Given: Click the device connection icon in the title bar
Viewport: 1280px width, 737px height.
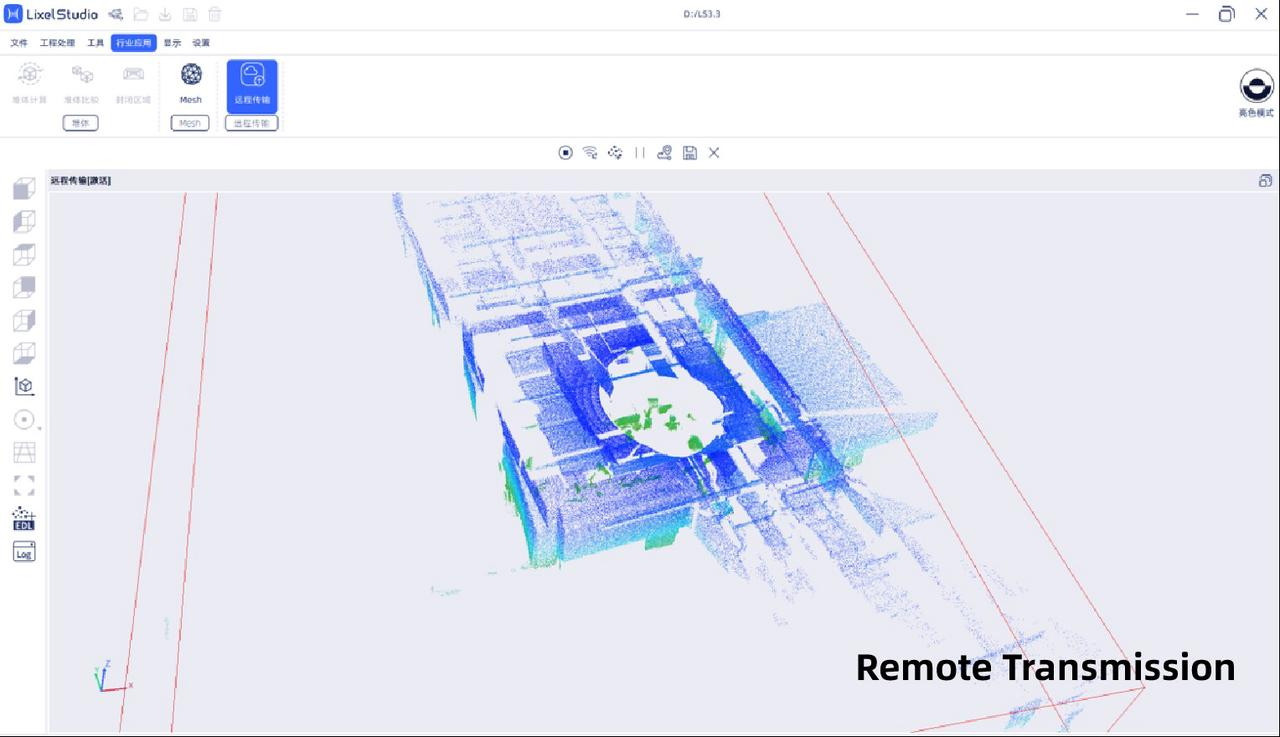Looking at the screenshot, I should point(115,14).
